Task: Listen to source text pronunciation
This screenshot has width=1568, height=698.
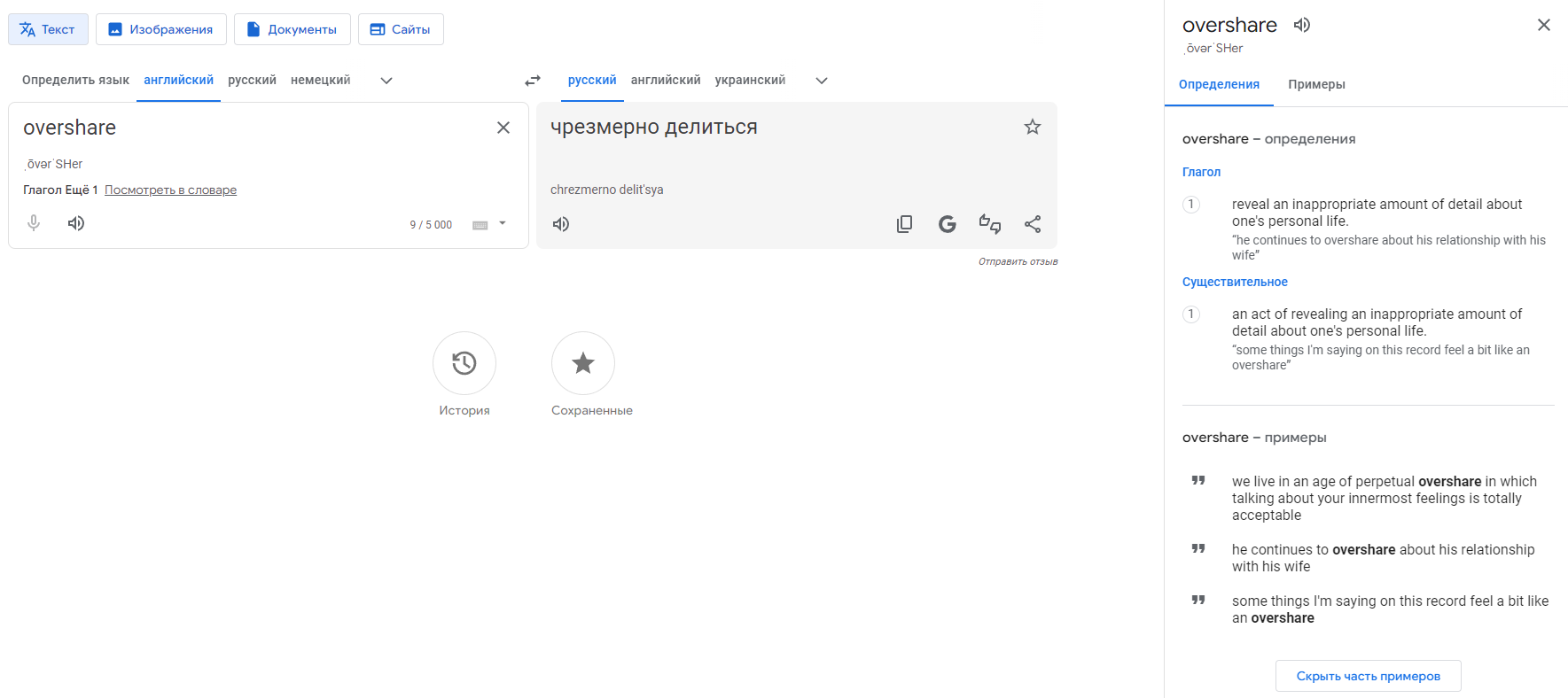Action: pos(76,223)
